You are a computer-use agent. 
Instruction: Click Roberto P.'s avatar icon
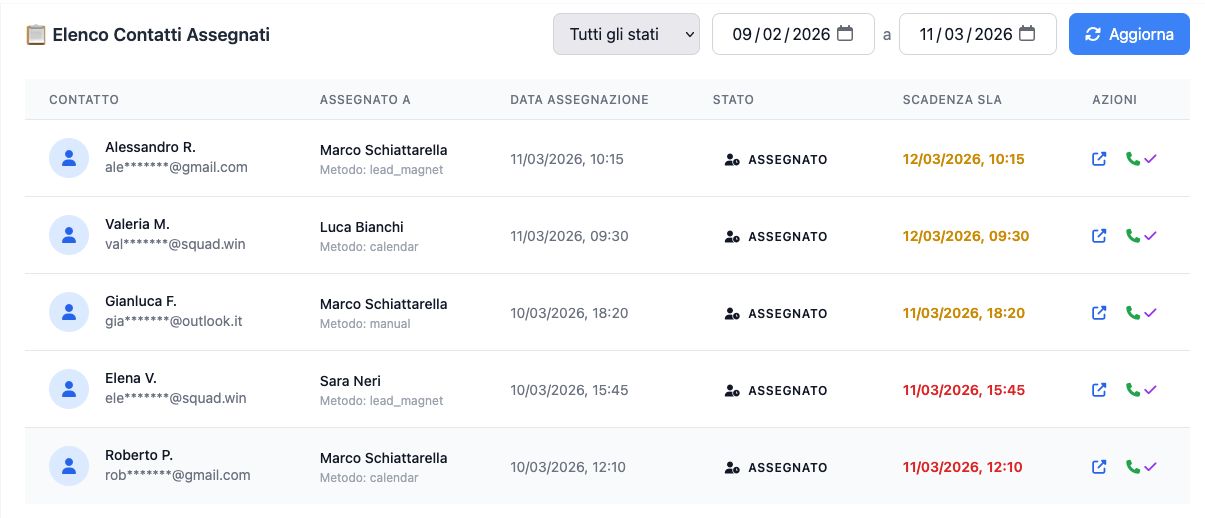pos(69,467)
